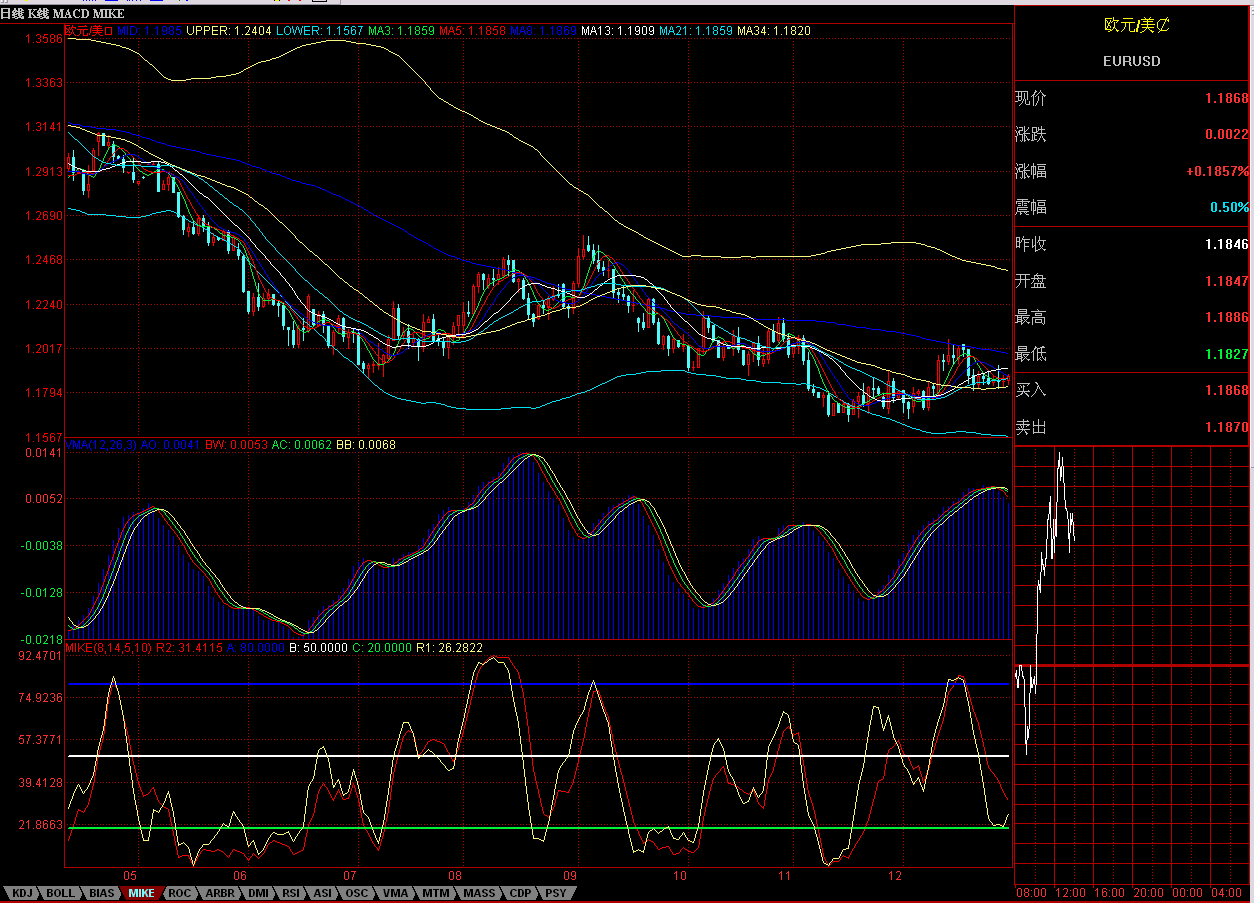1254x903 pixels.
Task: Switch to the BOLL indicator tab
Action: point(60,893)
